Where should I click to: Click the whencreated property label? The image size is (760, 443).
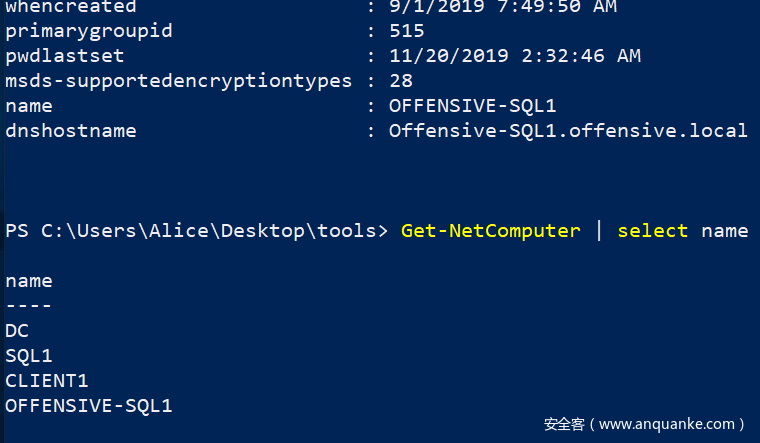pyautogui.click(x=70, y=7)
